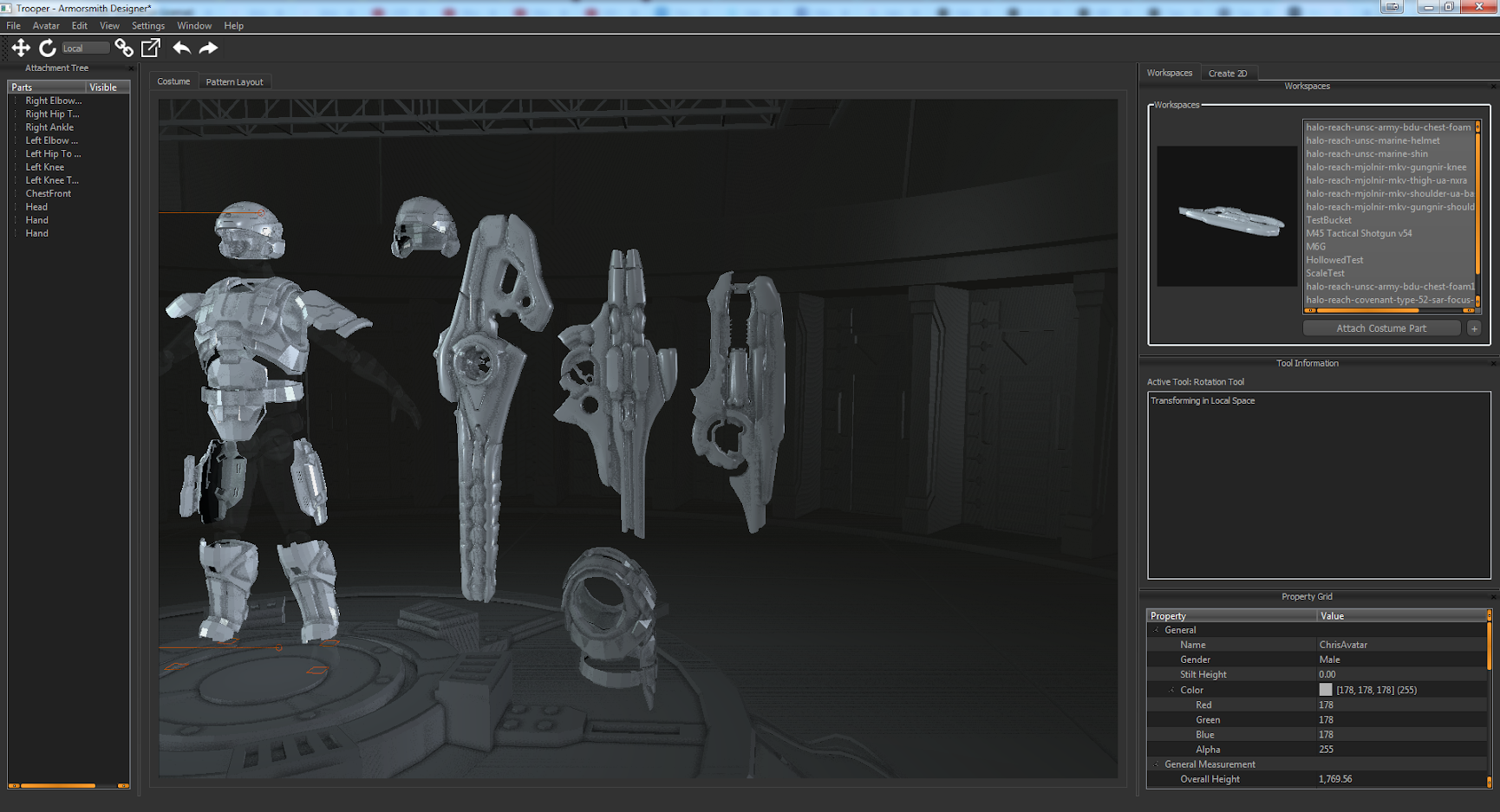Click the Visible column header
This screenshot has width=1500, height=812.
tap(108, 88)
